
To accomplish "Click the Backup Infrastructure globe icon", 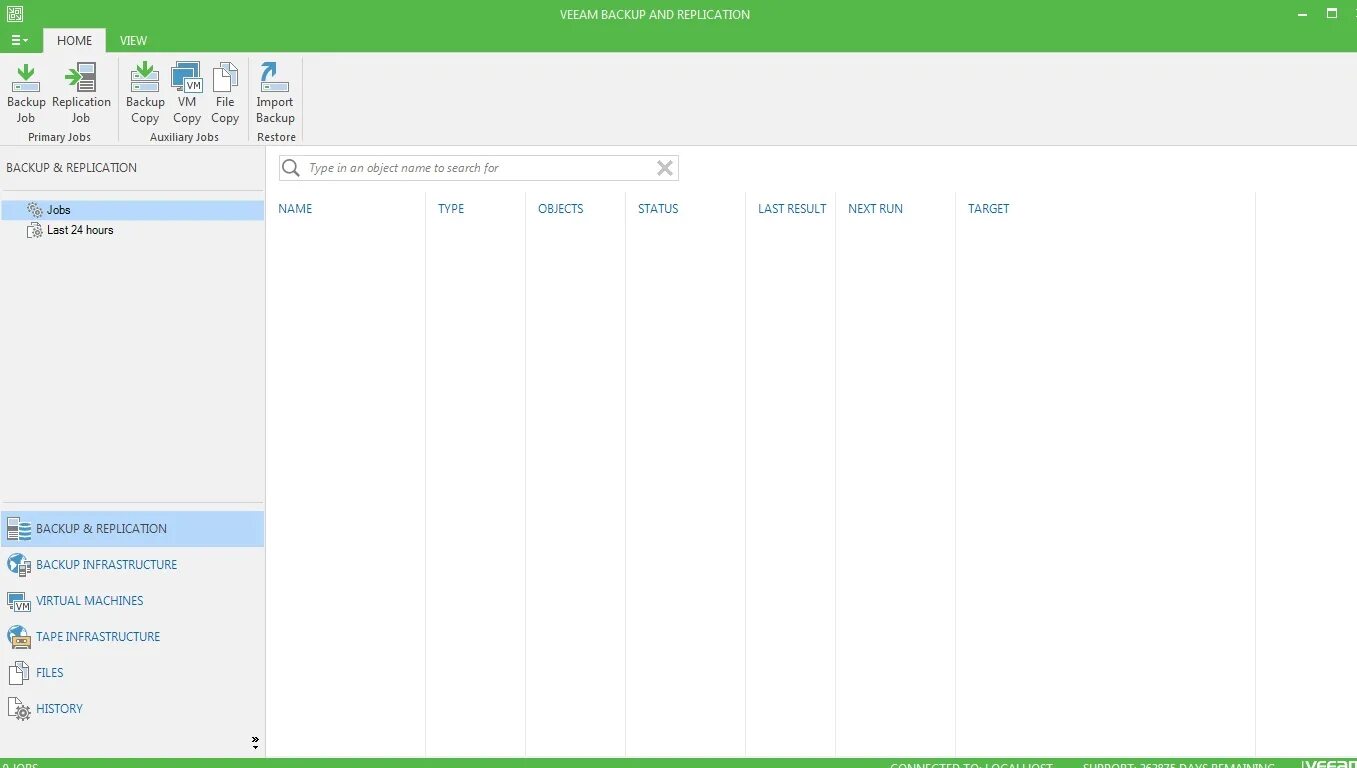I will (x=19, y=565).
